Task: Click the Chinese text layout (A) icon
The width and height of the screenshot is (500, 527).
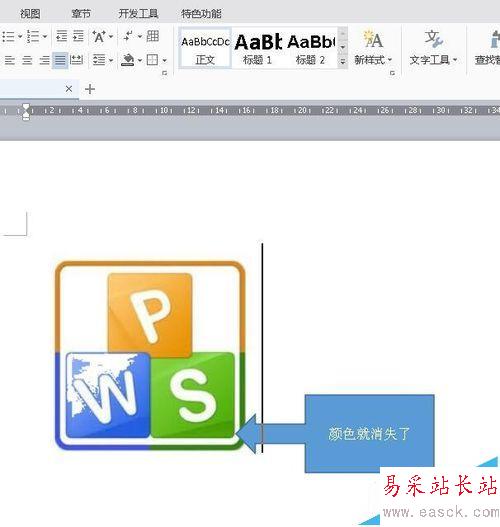Action: click(x=99, y=36)
